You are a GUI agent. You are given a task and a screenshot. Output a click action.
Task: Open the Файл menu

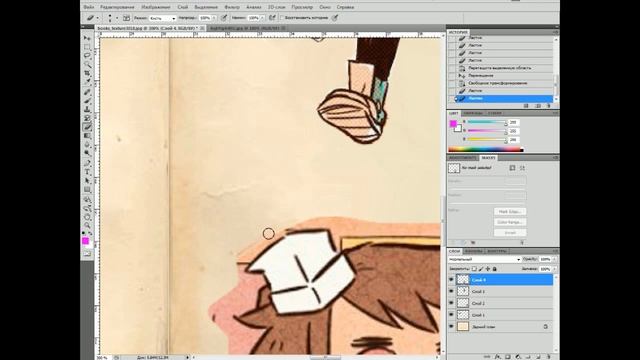(89, 7)
